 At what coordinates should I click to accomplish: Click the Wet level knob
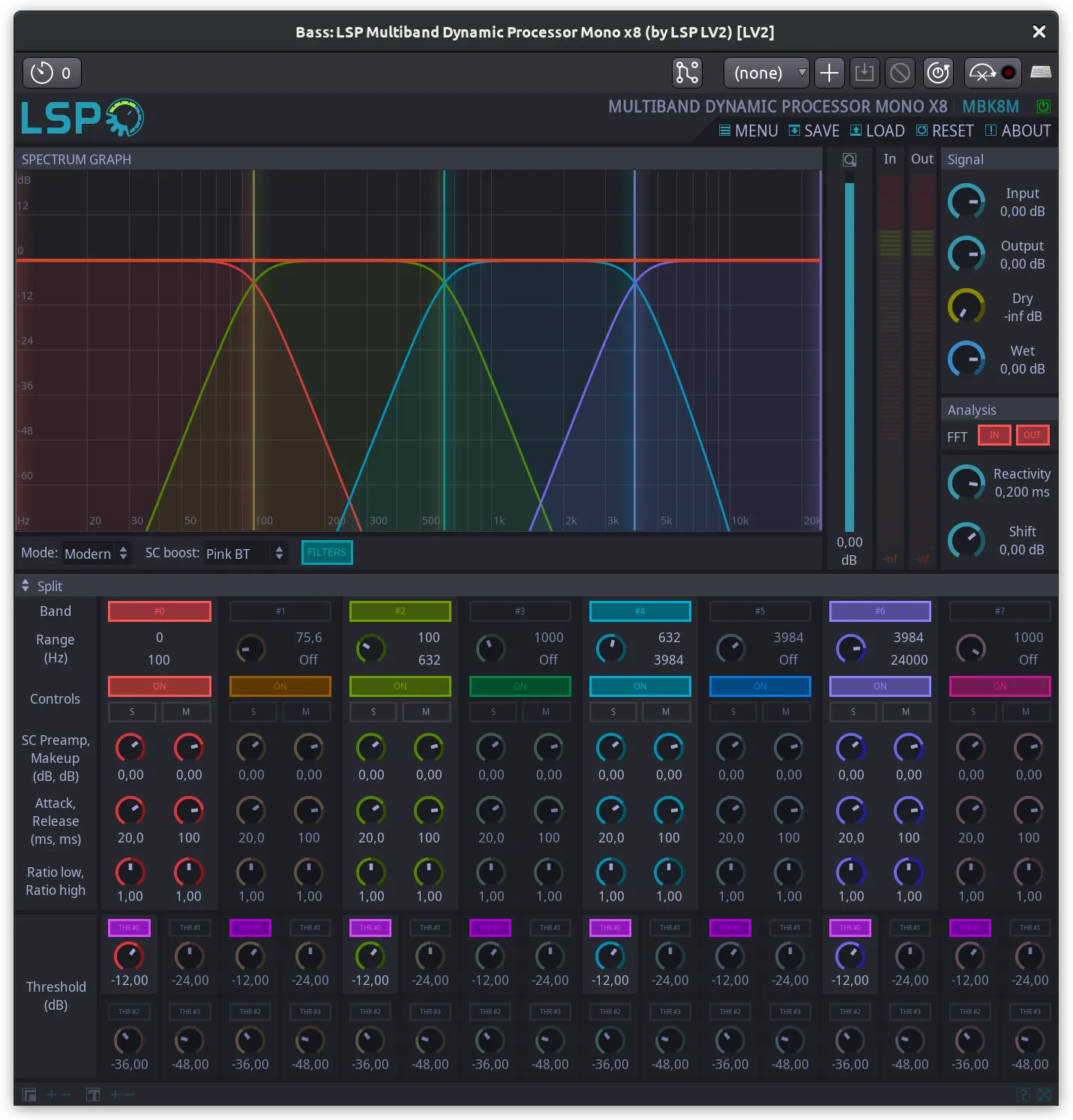(x=967, y=359)
